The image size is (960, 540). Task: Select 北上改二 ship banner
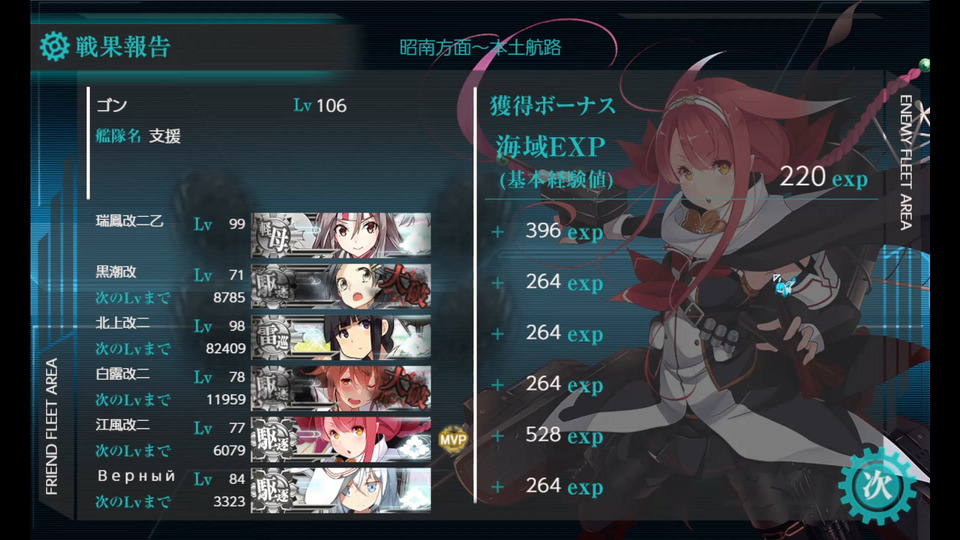click(341, 337)
